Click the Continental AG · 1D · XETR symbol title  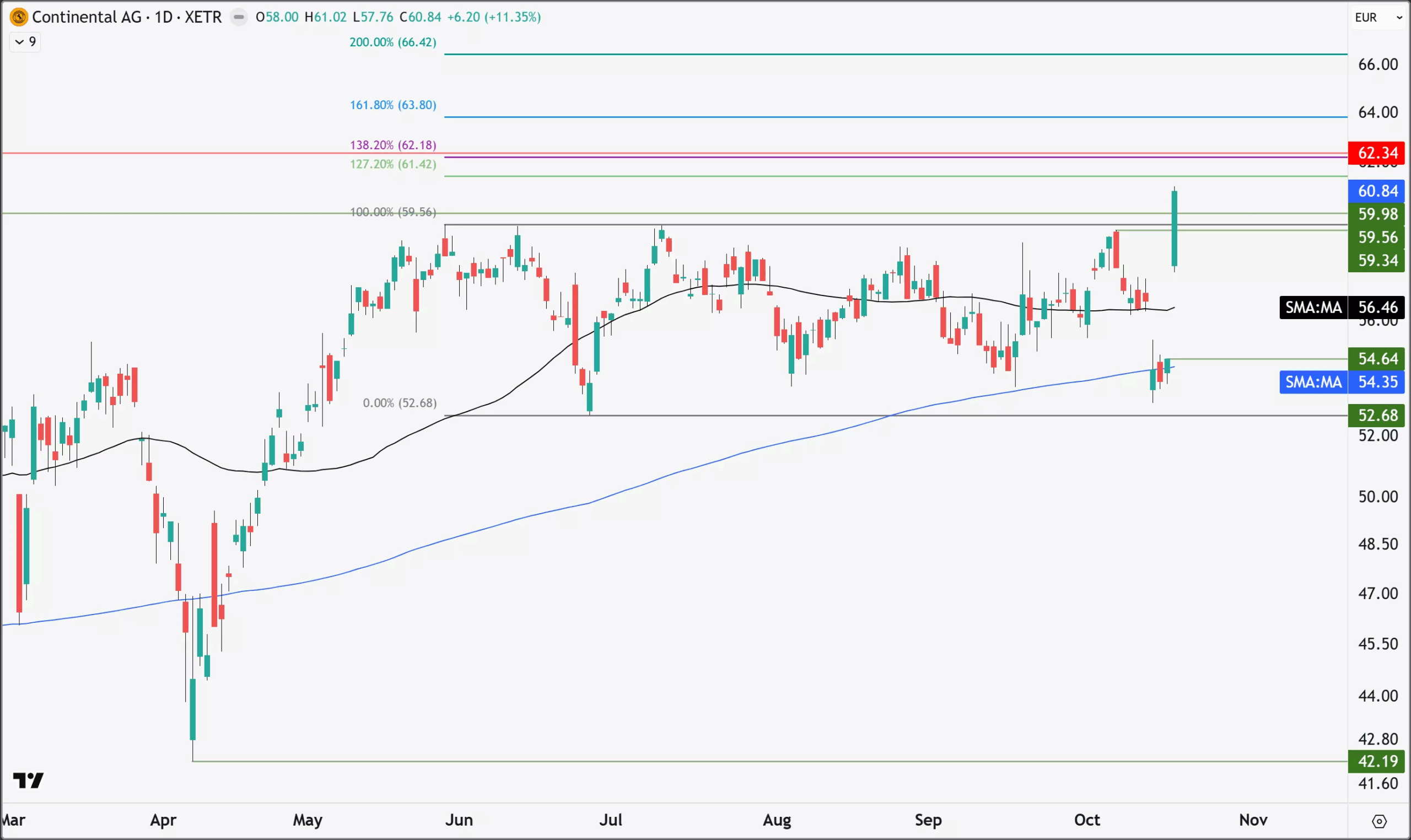[x=127, y=17]
